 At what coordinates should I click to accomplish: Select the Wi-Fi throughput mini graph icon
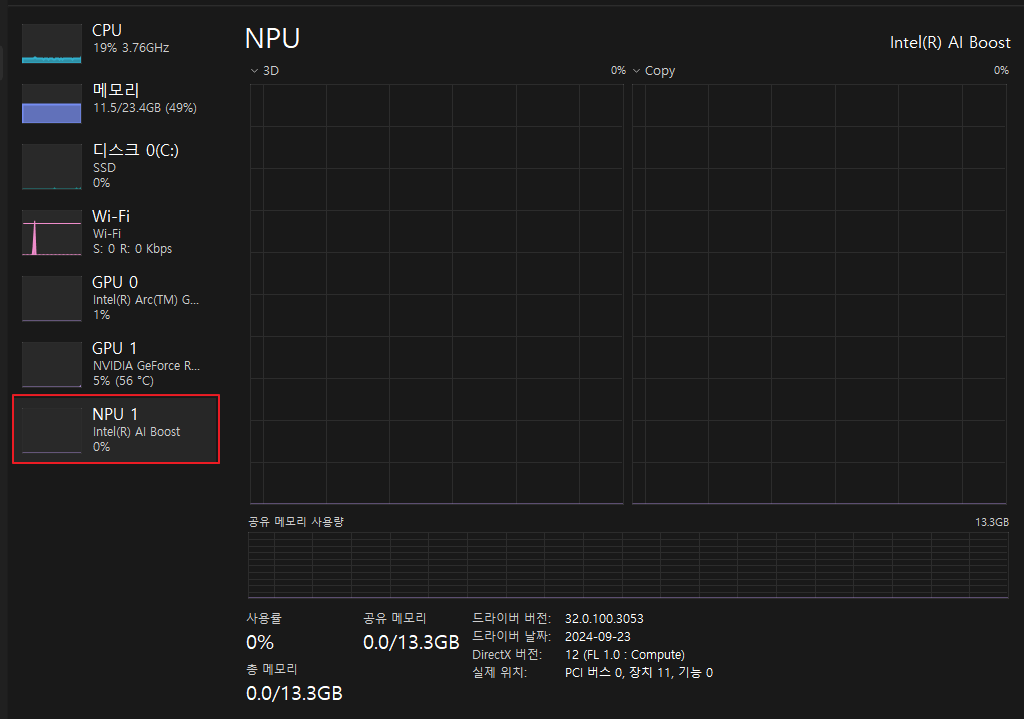coord(51,233)
